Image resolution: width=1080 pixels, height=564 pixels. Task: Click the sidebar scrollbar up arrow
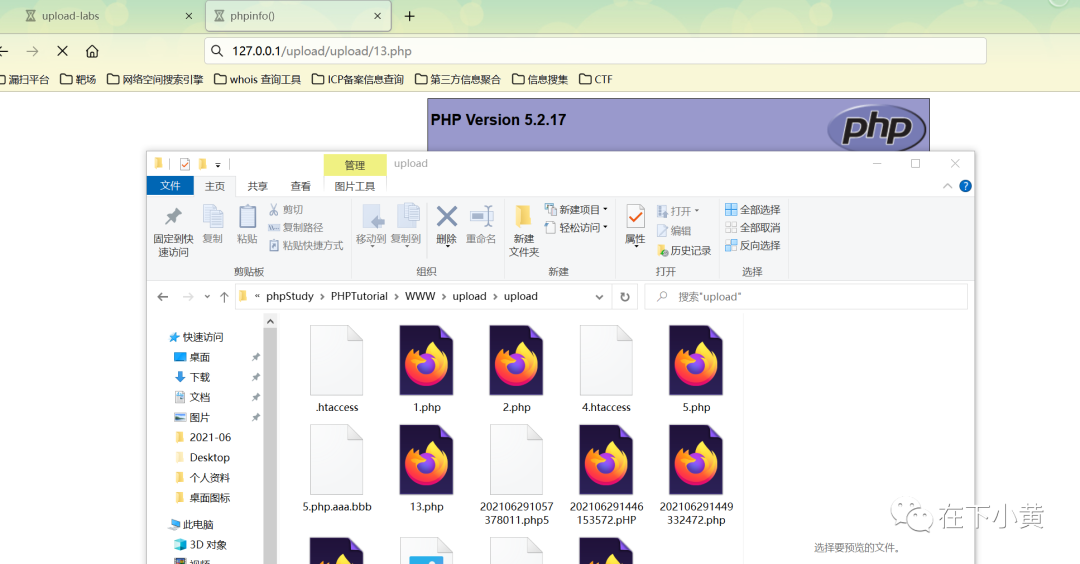pyautogui.click(x=270, y=322)
